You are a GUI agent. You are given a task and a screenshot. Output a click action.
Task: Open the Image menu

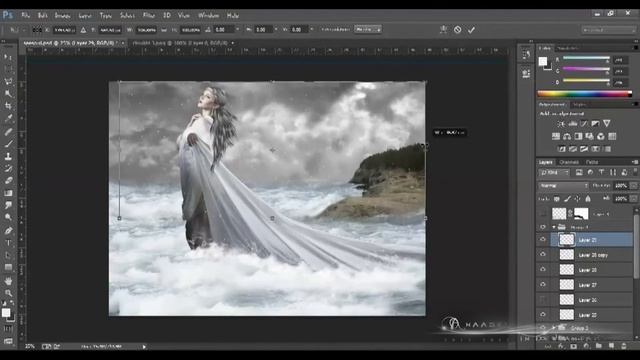point(62,16)
